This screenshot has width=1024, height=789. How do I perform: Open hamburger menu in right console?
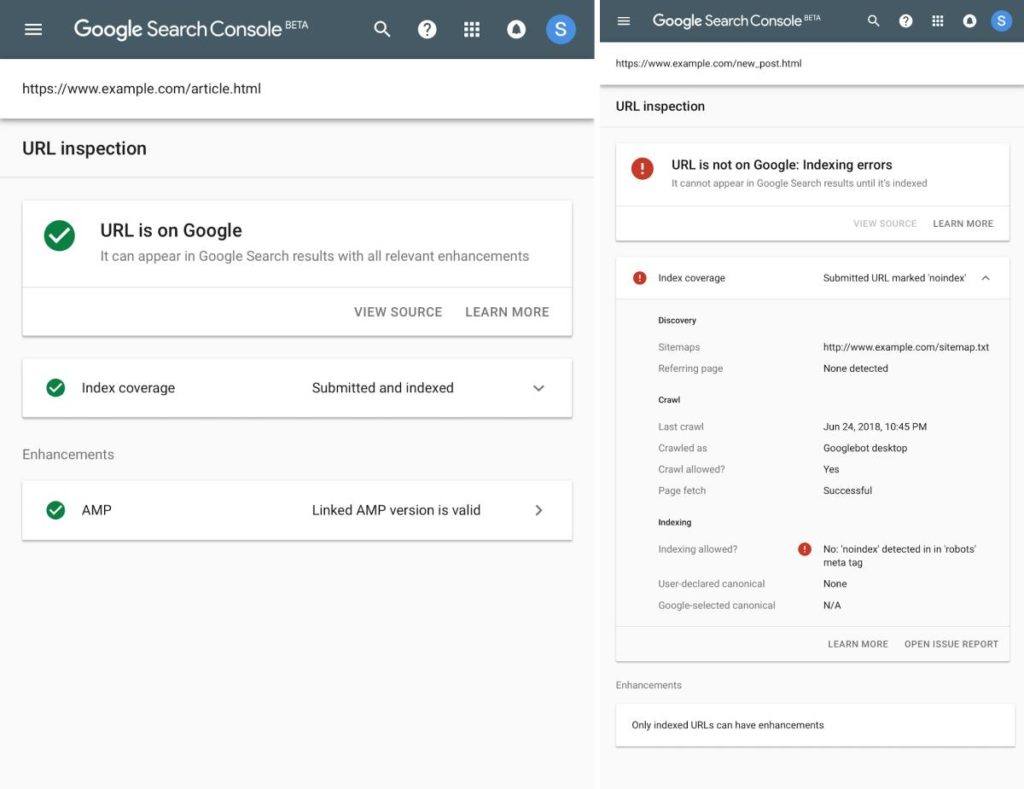point(624,21)
